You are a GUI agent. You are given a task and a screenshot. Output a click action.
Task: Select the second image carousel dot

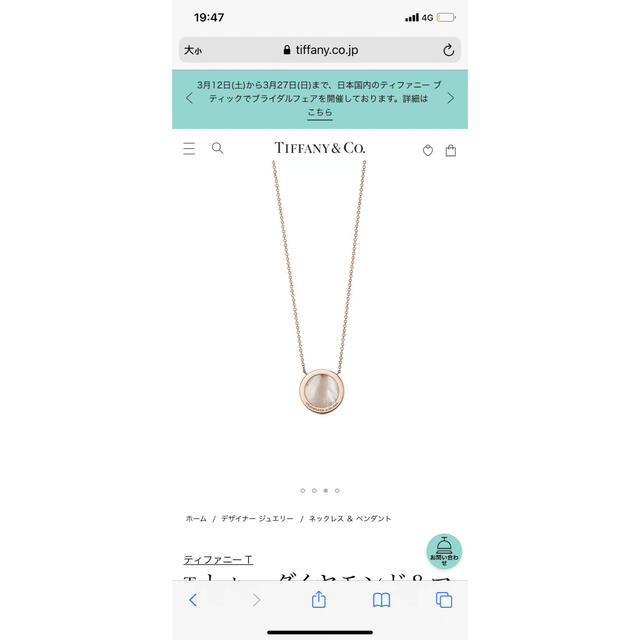pyautogui.click(x=314, y=491)
